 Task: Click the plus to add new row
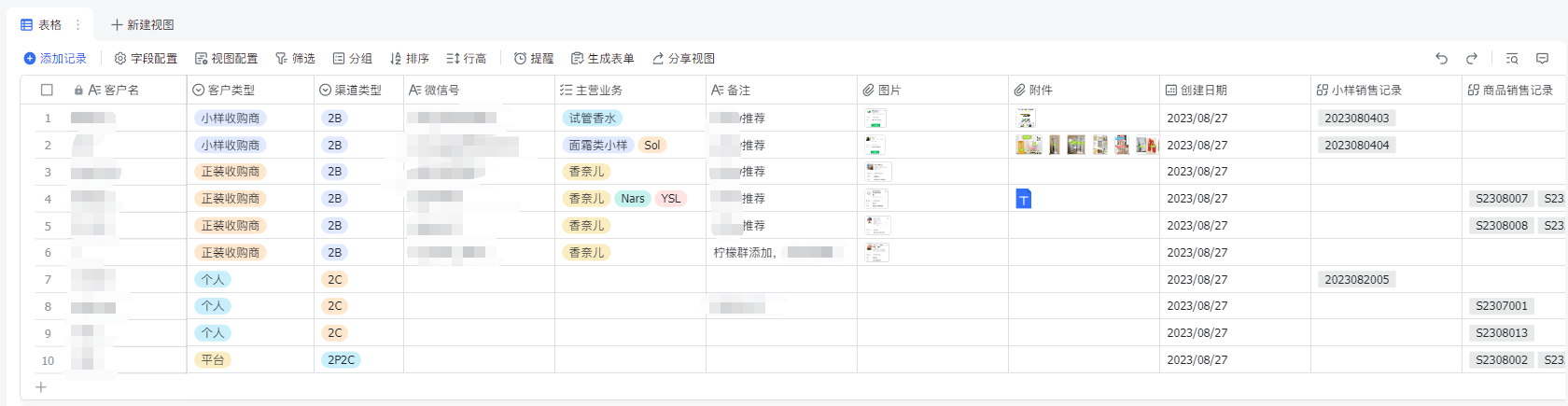point(40,387)
